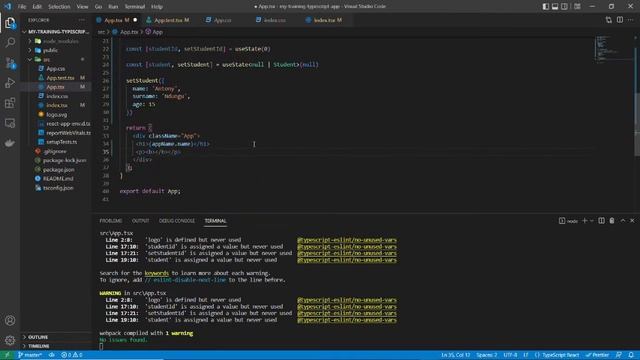The height and width of the screenshot is (360, 640).
Task: Open the Selection menu
Action: [x=59, y=7]
